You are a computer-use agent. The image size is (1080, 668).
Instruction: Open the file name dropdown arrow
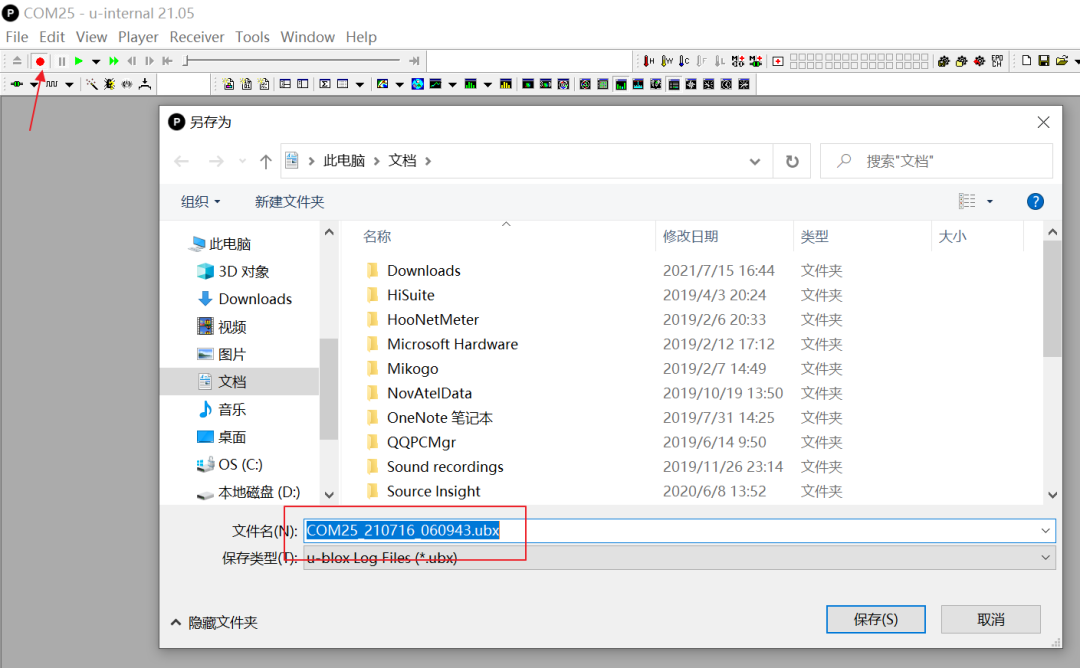click(x=1046, y=531)
